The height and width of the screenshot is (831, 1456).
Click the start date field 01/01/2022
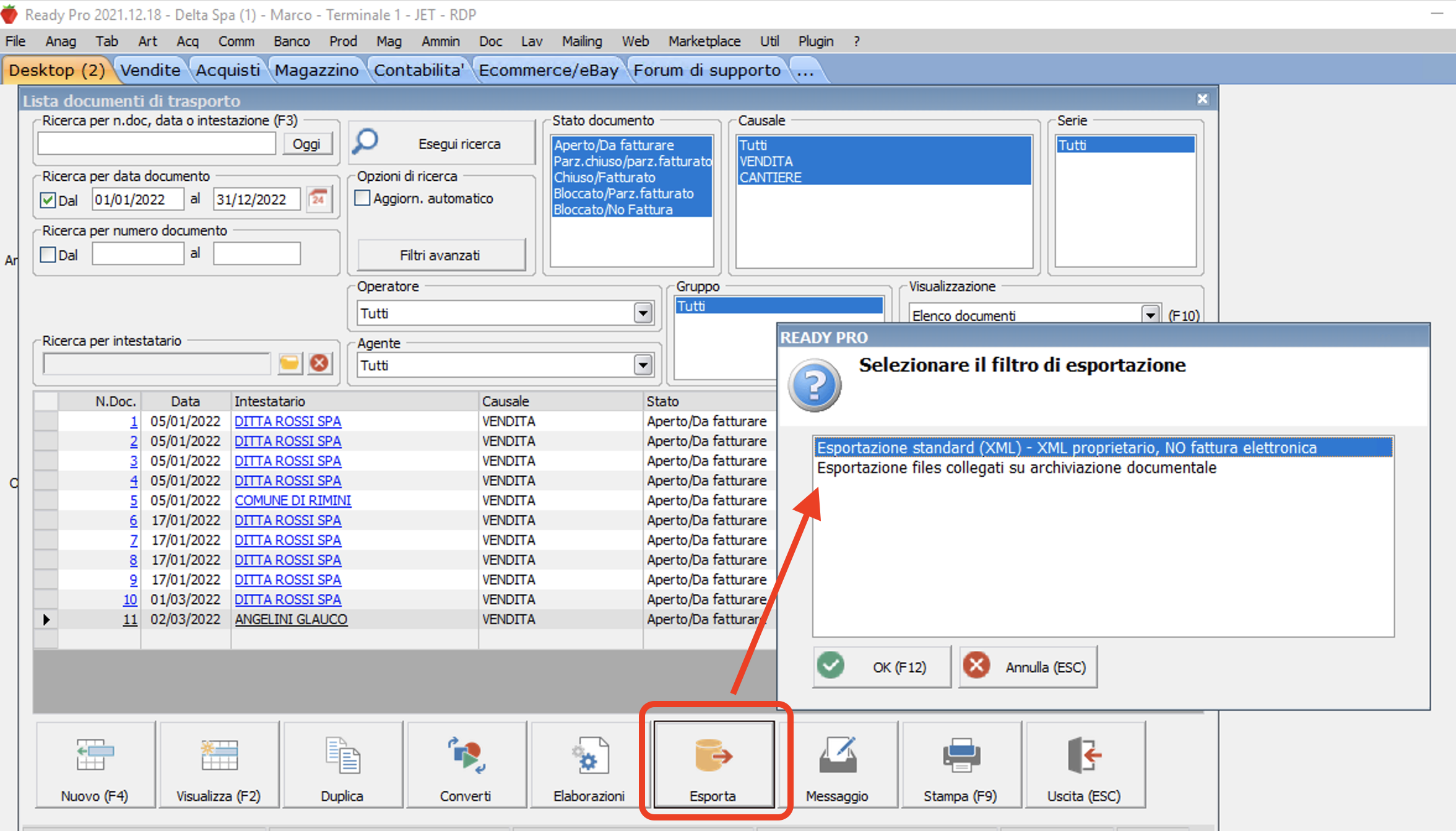pyautogui.click(x=137, y=199)
